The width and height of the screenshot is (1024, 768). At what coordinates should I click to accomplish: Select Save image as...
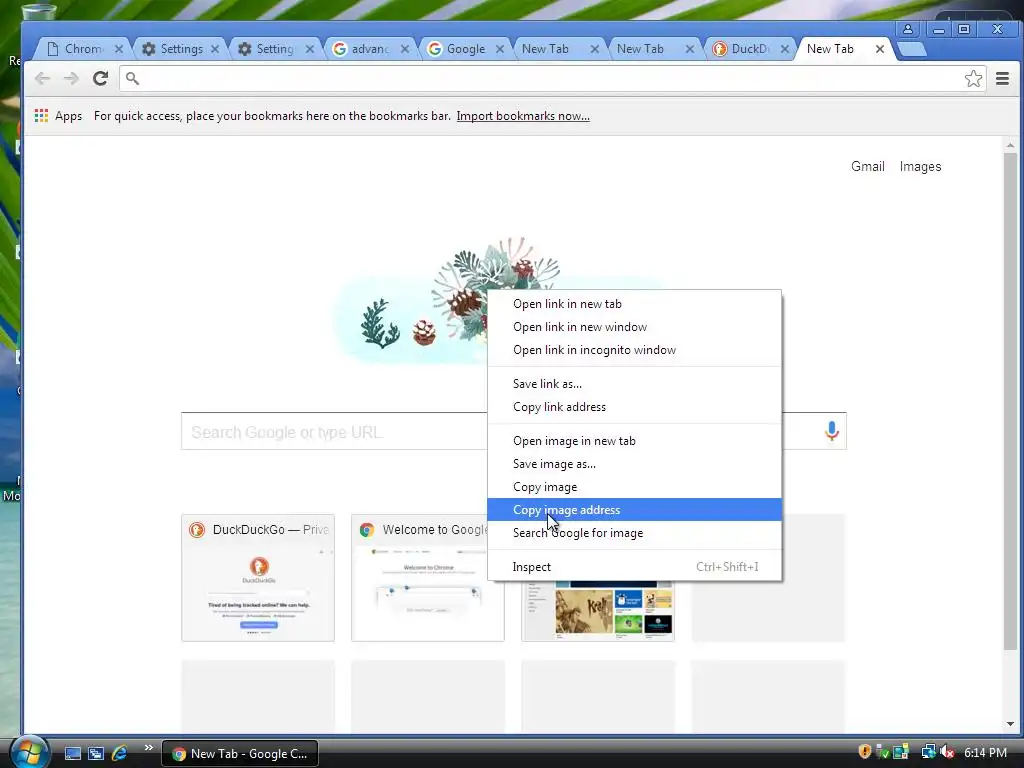coord(634,464)
